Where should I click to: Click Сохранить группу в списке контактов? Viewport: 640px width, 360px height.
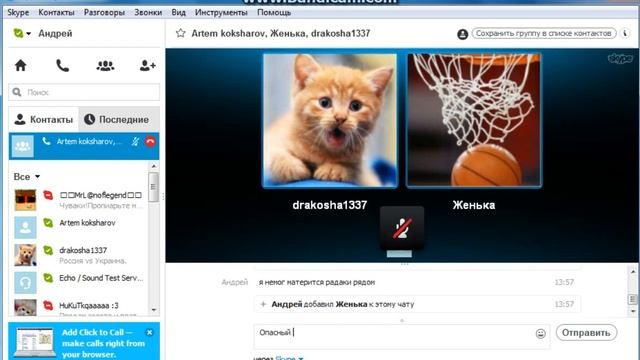(x=544, y=33)
